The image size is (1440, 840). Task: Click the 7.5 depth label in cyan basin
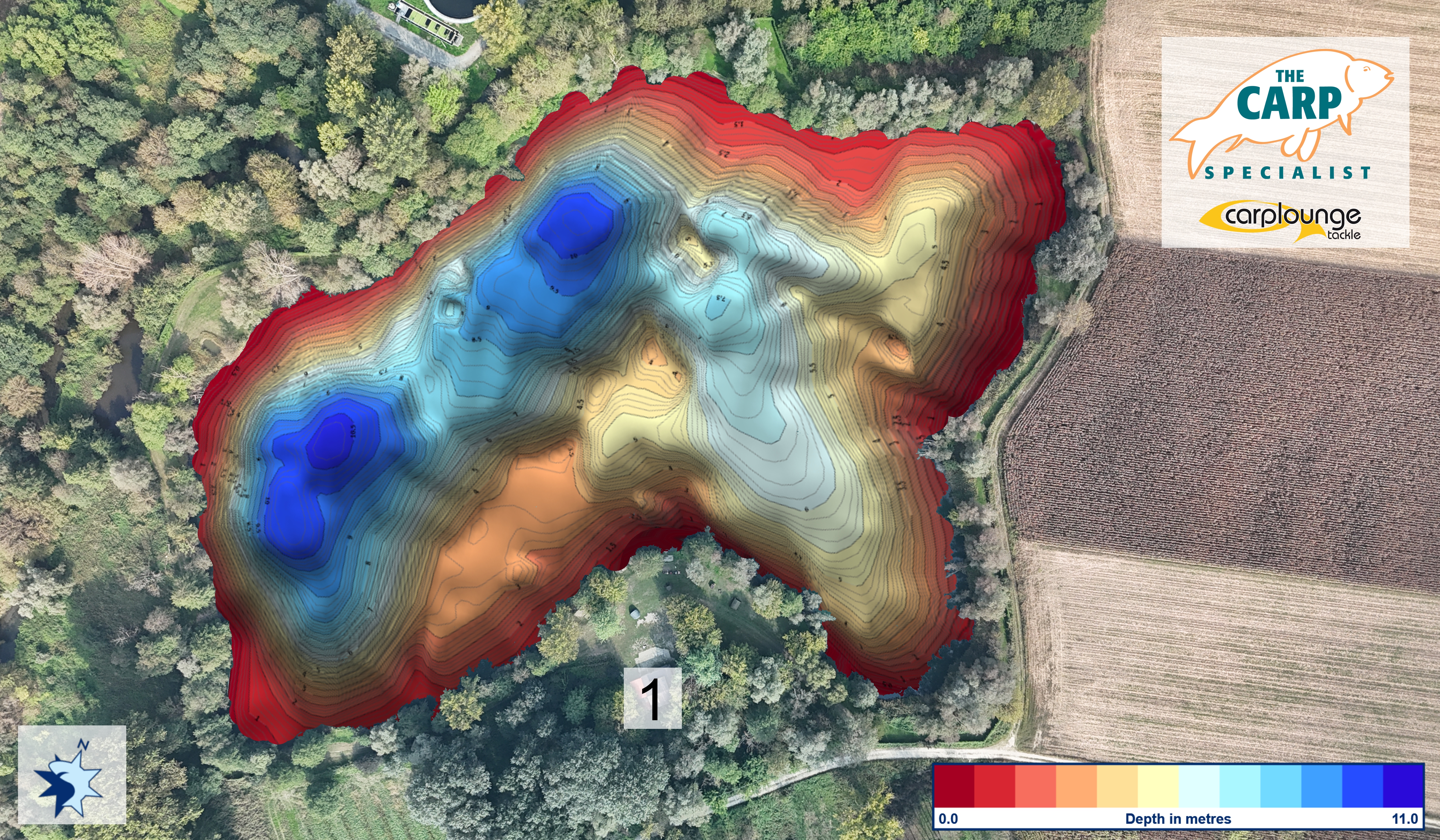720,299
